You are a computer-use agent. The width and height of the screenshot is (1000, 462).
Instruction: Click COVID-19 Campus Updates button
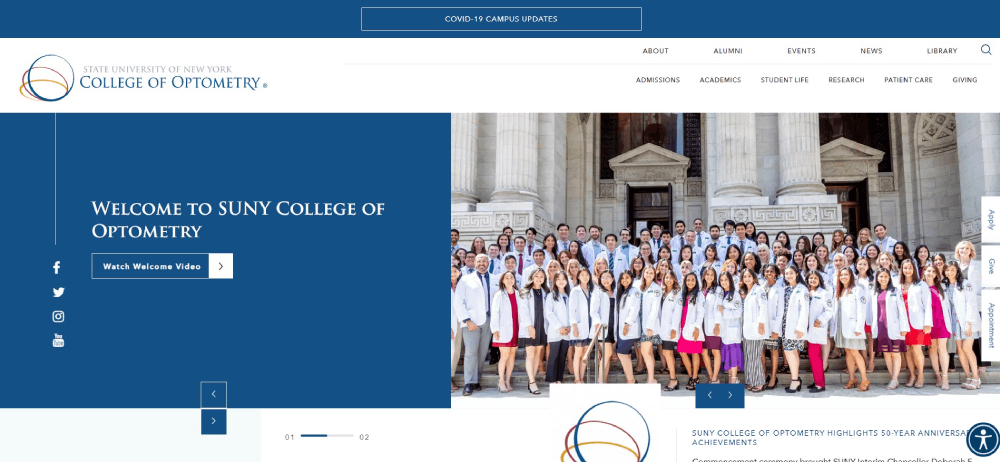[x=501, y=19]
